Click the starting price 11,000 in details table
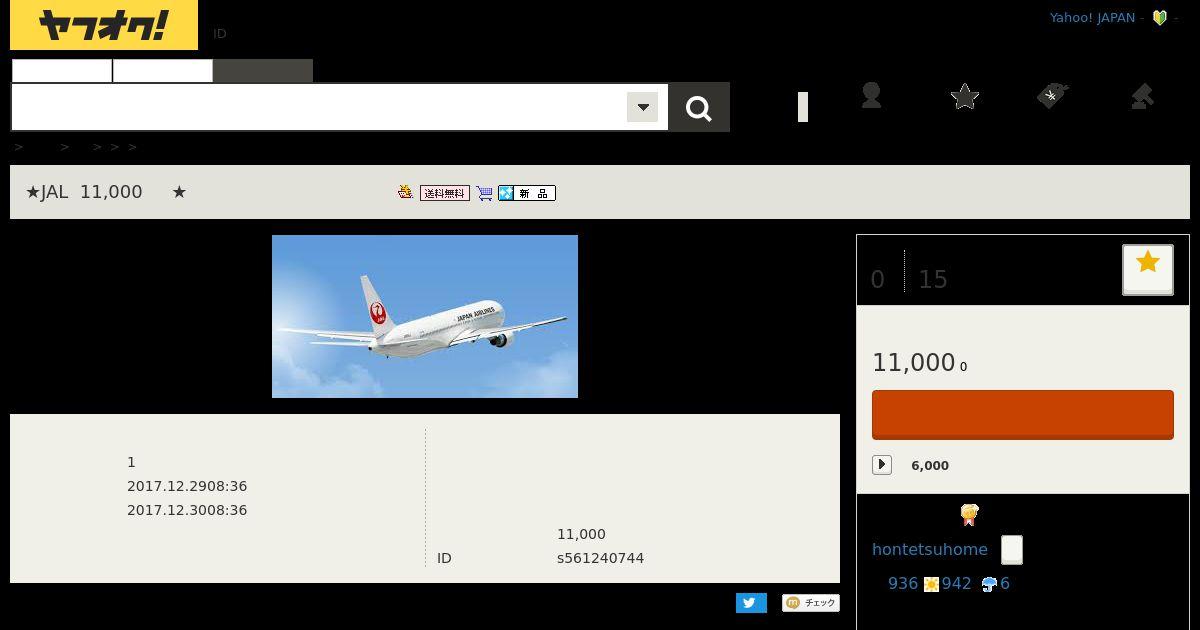 [581, 534]
